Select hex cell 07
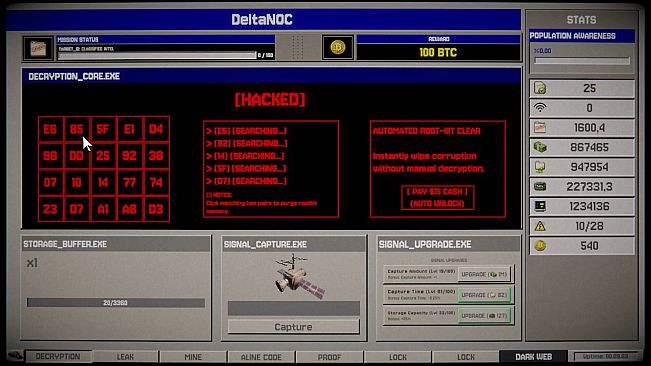651x366 pixels. (x=50, y=182)
